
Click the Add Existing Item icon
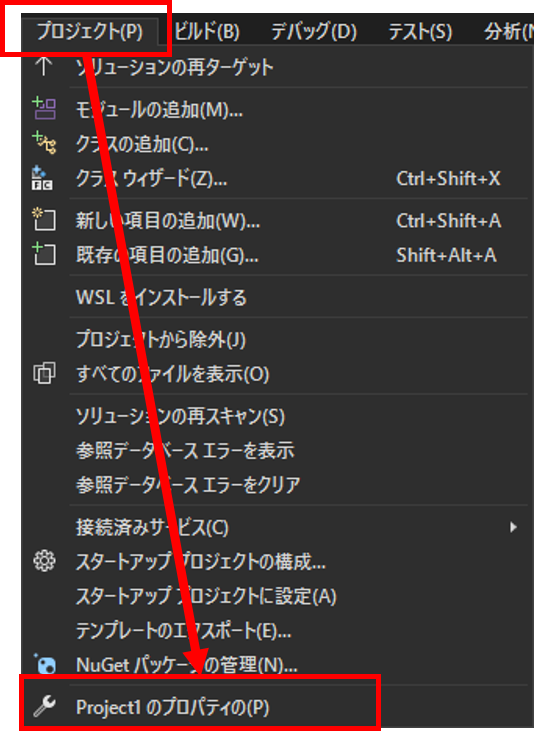tap(44, 254)
